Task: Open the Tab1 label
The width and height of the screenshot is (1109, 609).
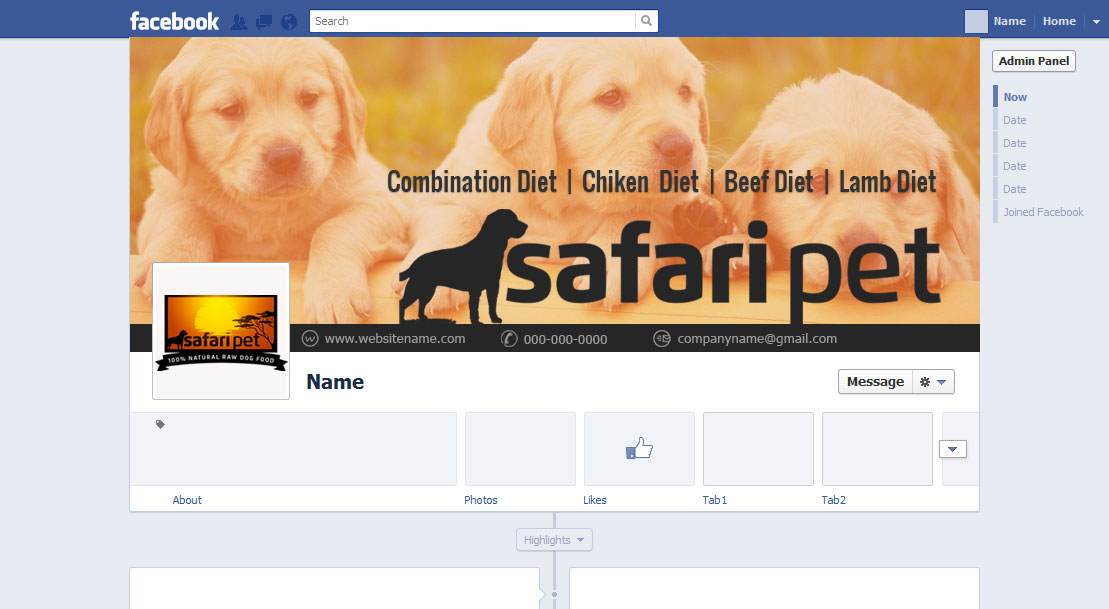Action: coord(714,500)
